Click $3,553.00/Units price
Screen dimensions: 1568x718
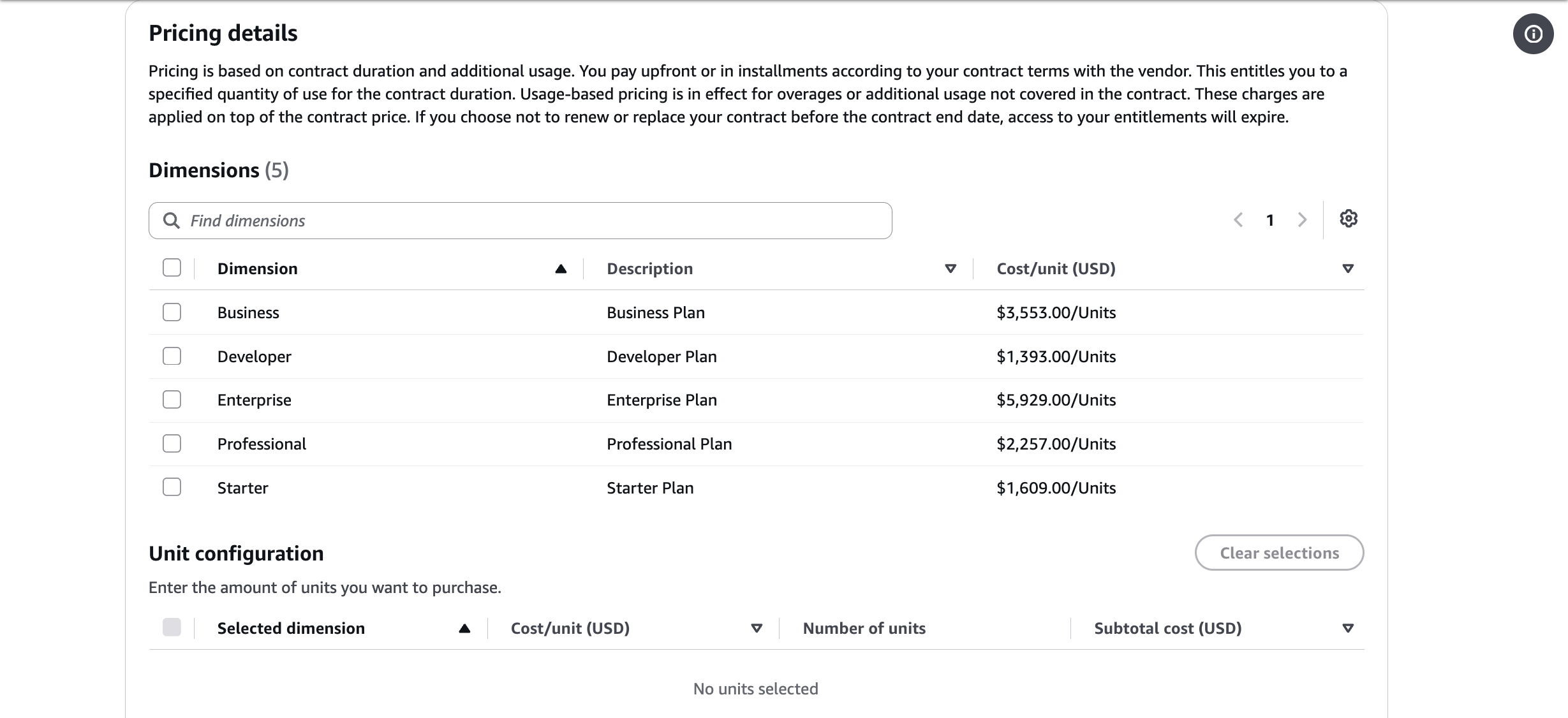(x=1056, y=313)
